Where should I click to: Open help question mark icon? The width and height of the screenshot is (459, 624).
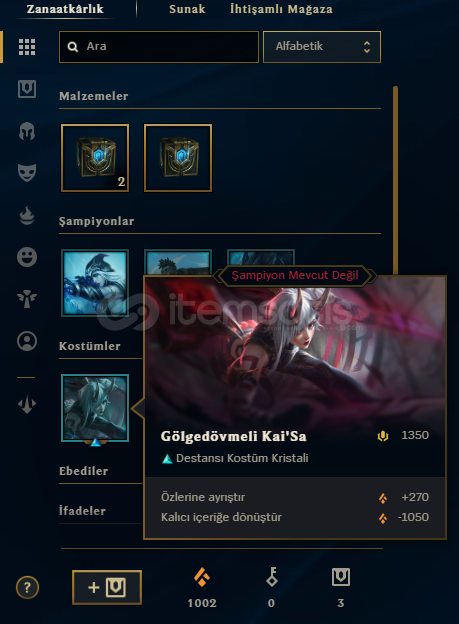(27, 587)
